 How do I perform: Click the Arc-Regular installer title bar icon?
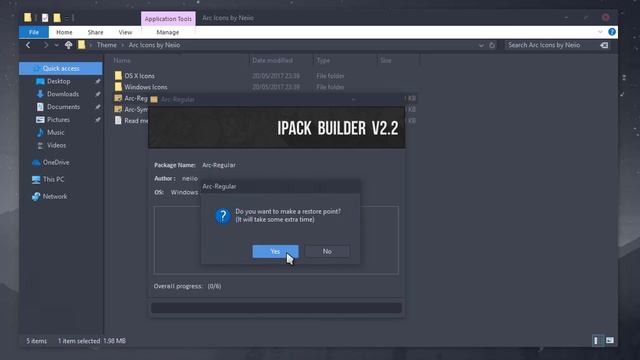(154, 99)
